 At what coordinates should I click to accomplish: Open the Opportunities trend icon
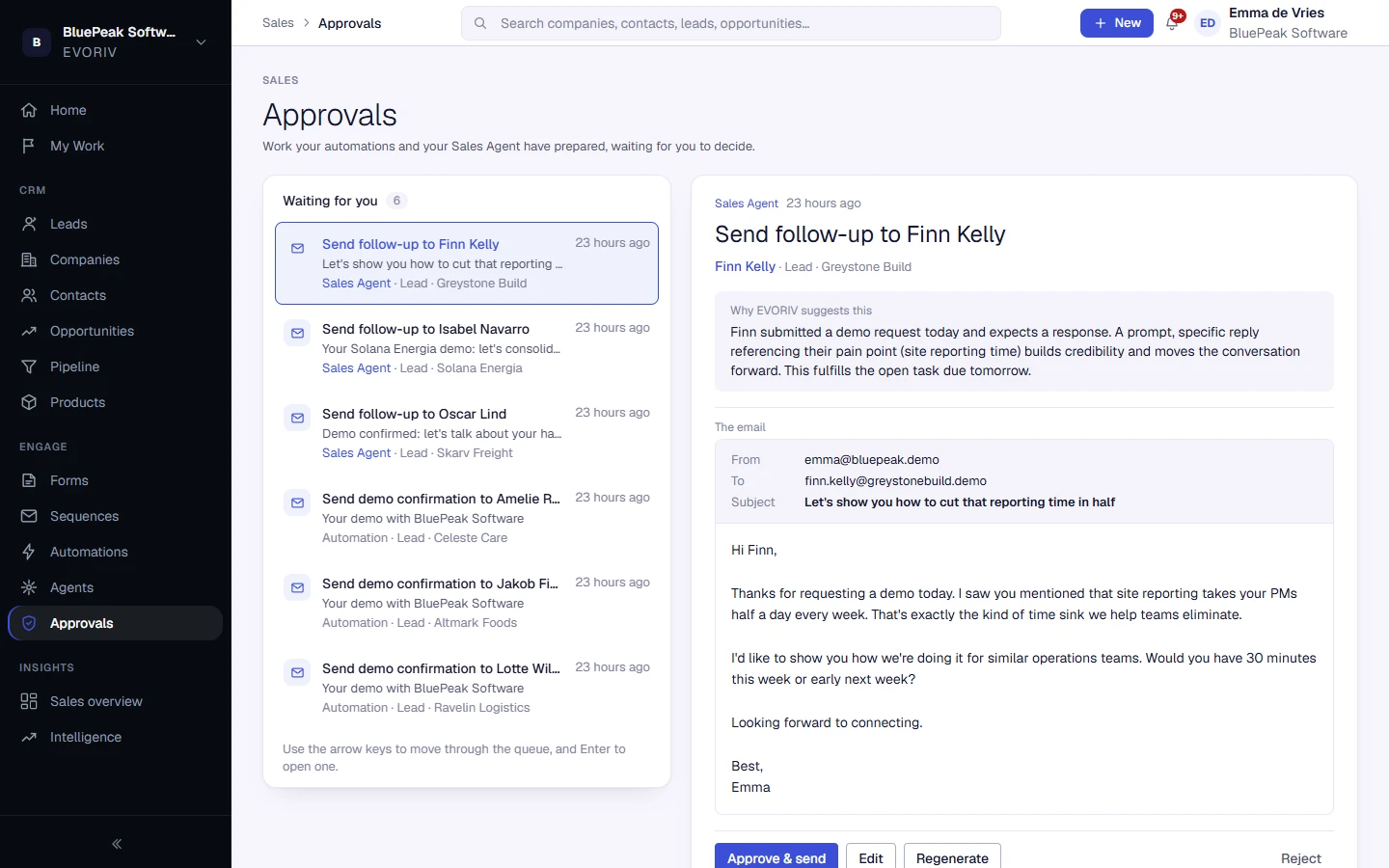[x=29, y=331]
